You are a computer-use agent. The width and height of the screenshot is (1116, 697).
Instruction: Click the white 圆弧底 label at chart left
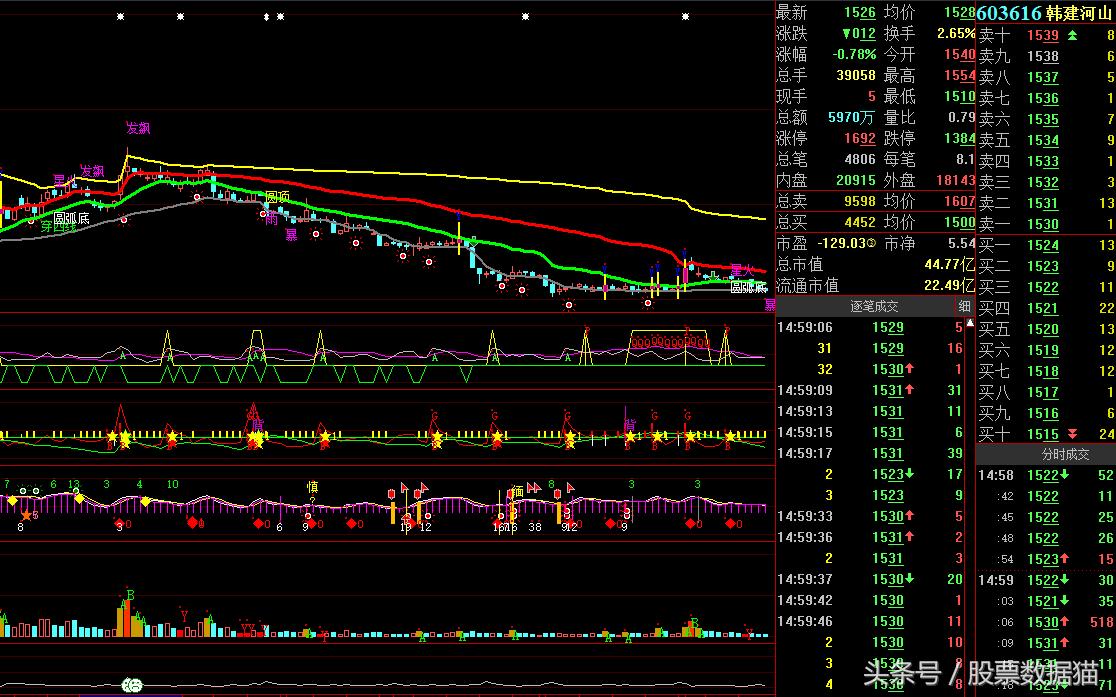click(x=71, y=217)
